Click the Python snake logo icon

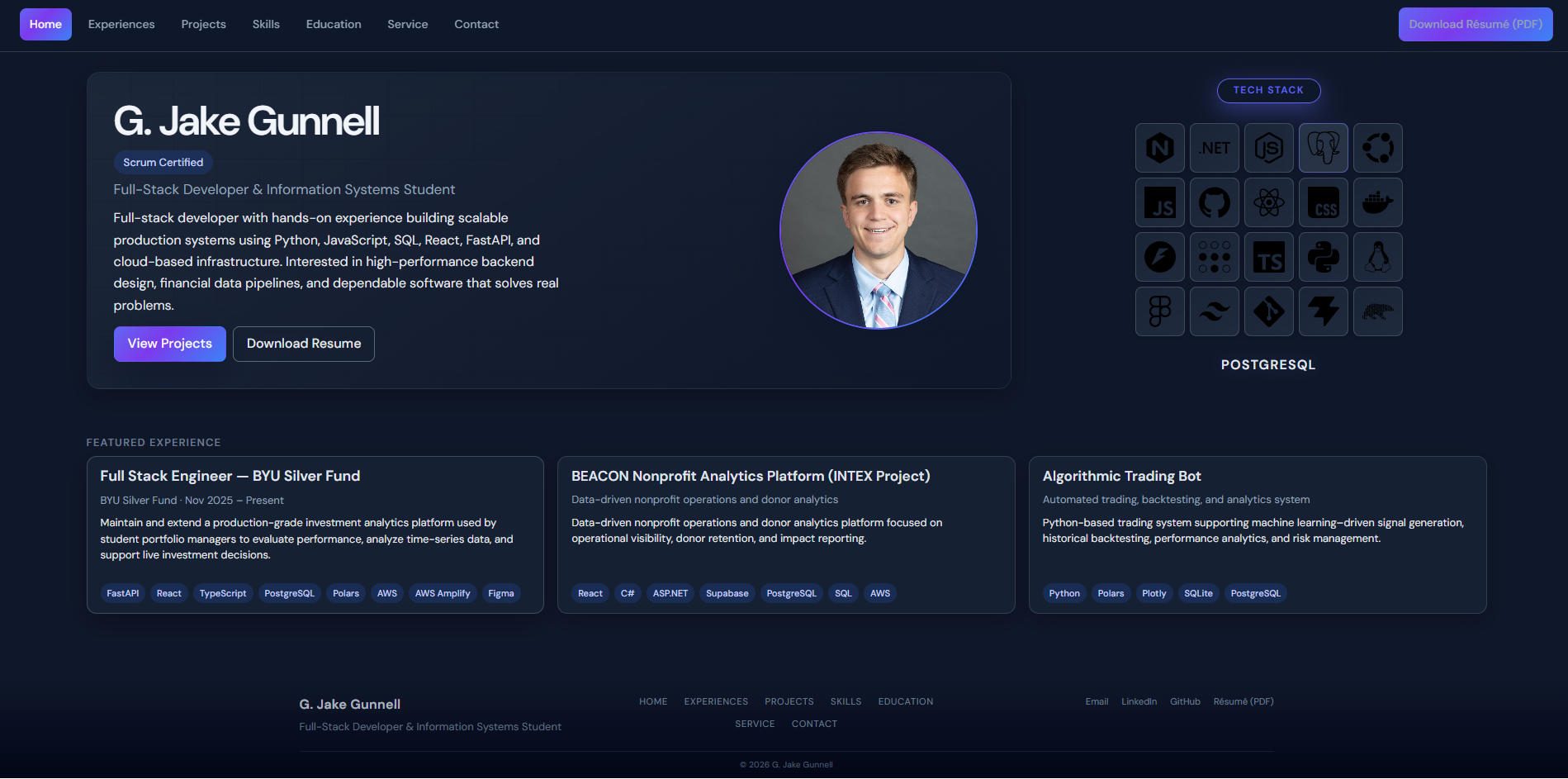(1323, 257)
